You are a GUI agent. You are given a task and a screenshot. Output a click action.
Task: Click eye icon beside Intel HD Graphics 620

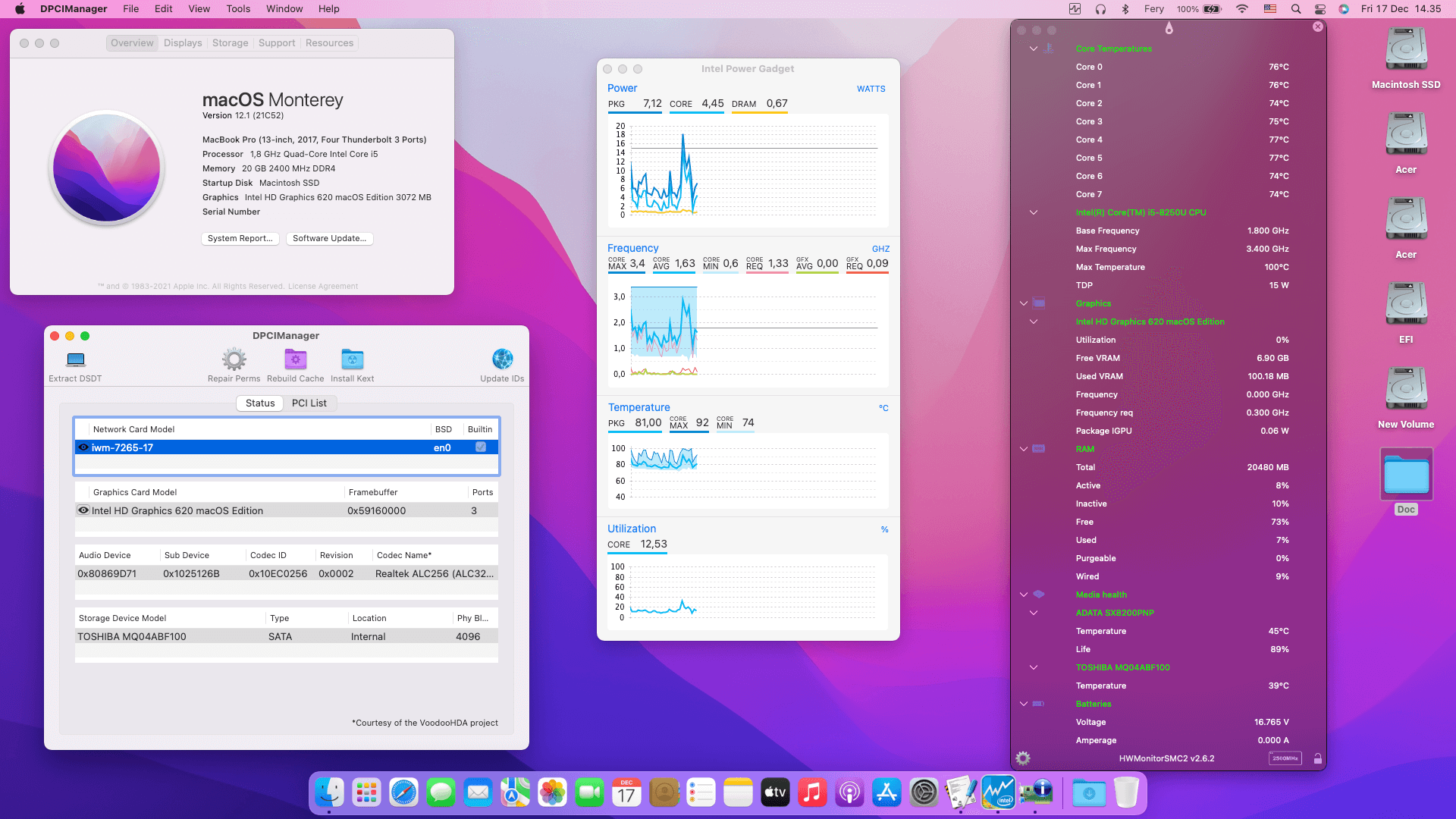click(x=83, y=510)
